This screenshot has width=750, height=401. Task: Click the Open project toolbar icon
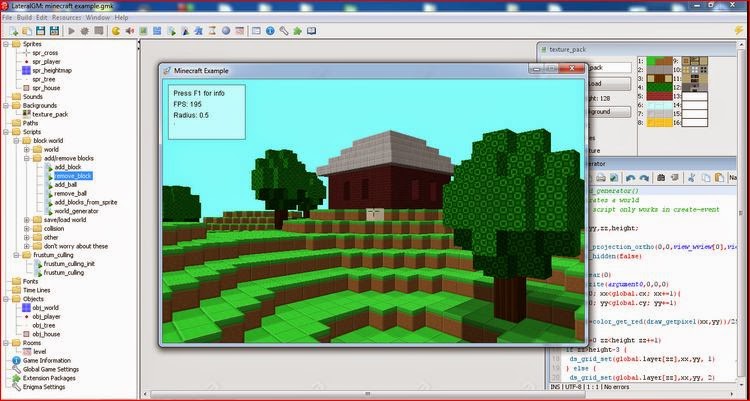pyautogui.click(x=27, y=31)
